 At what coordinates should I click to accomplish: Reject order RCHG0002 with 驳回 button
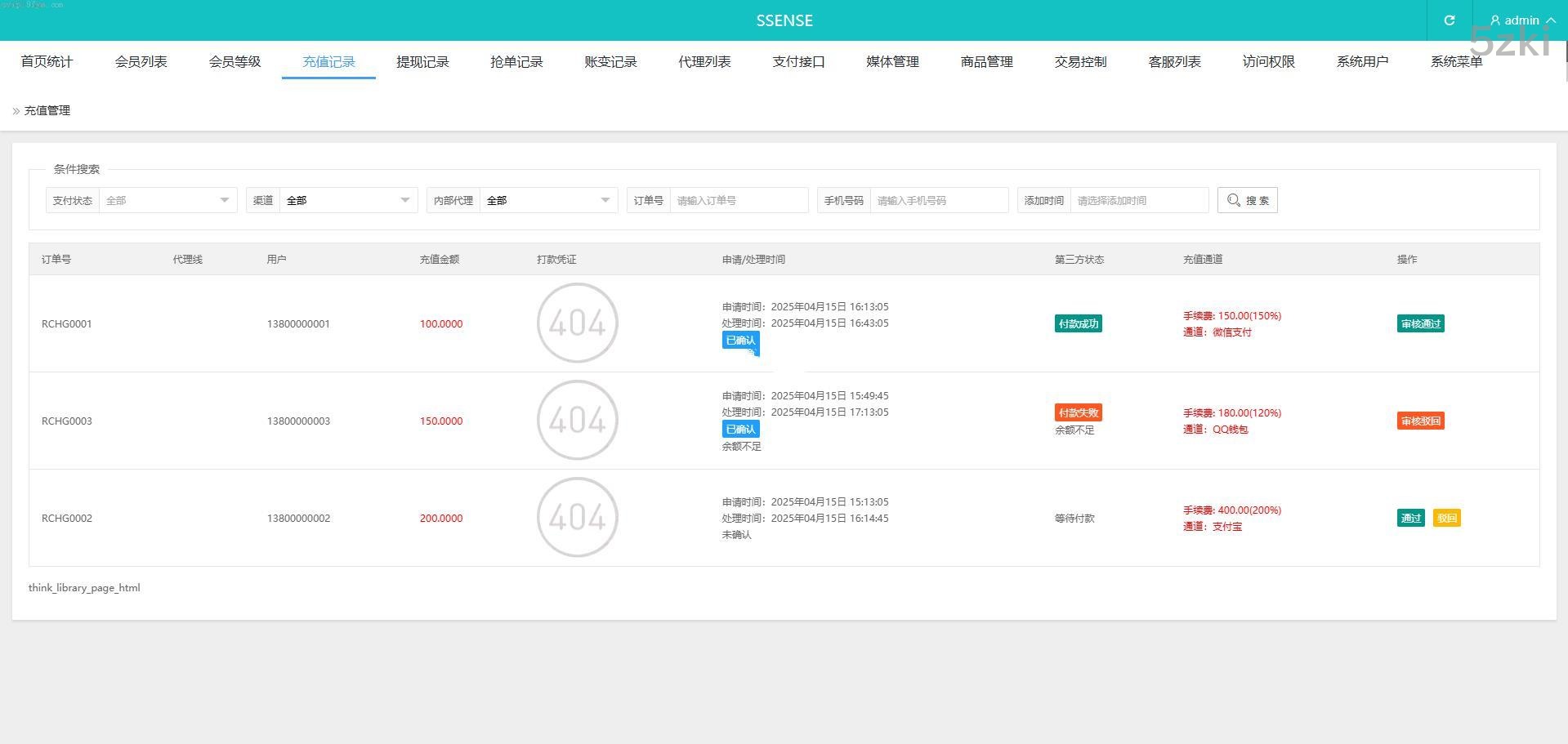click(1446, 518)
